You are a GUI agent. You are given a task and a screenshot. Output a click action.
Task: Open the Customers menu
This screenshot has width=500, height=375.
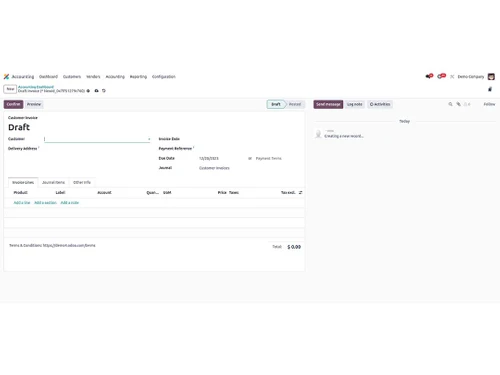(x=72, y=77)
